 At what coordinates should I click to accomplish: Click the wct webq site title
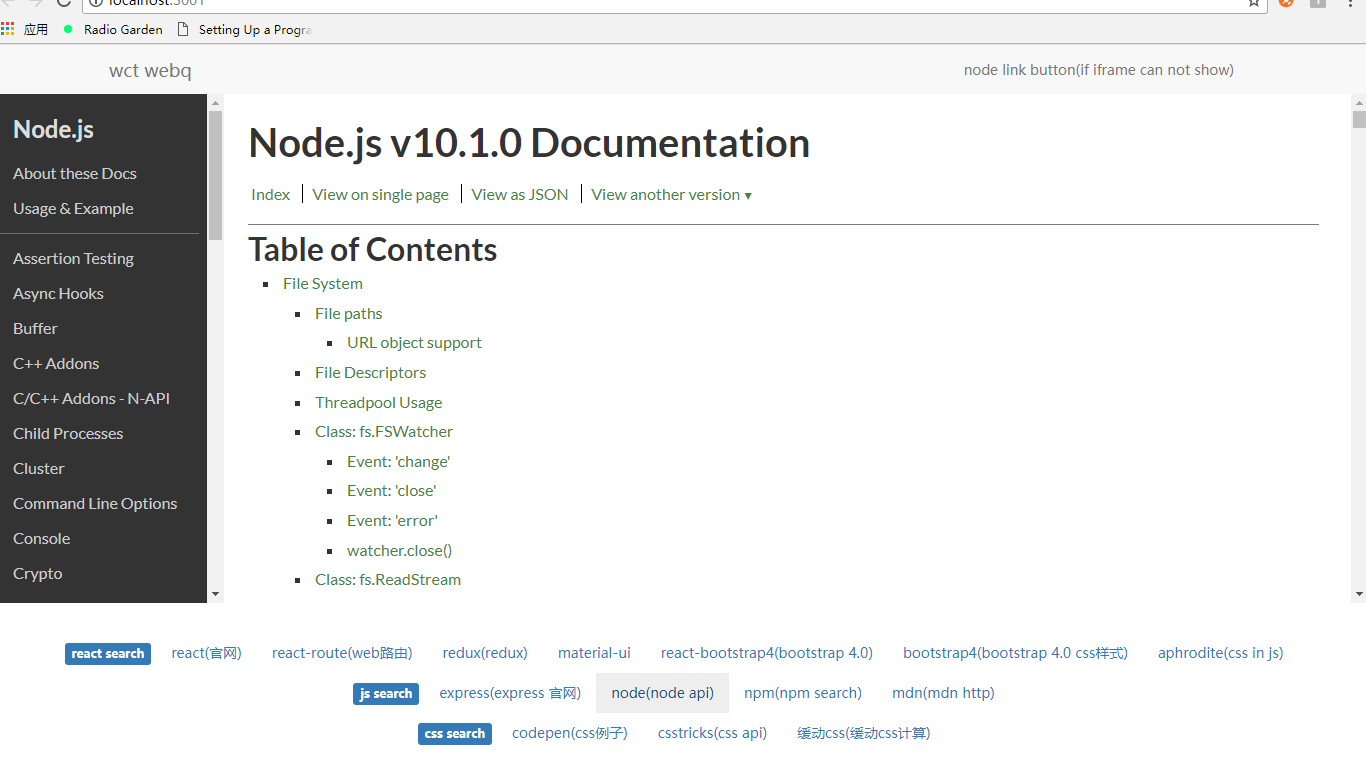coord(150,70)
